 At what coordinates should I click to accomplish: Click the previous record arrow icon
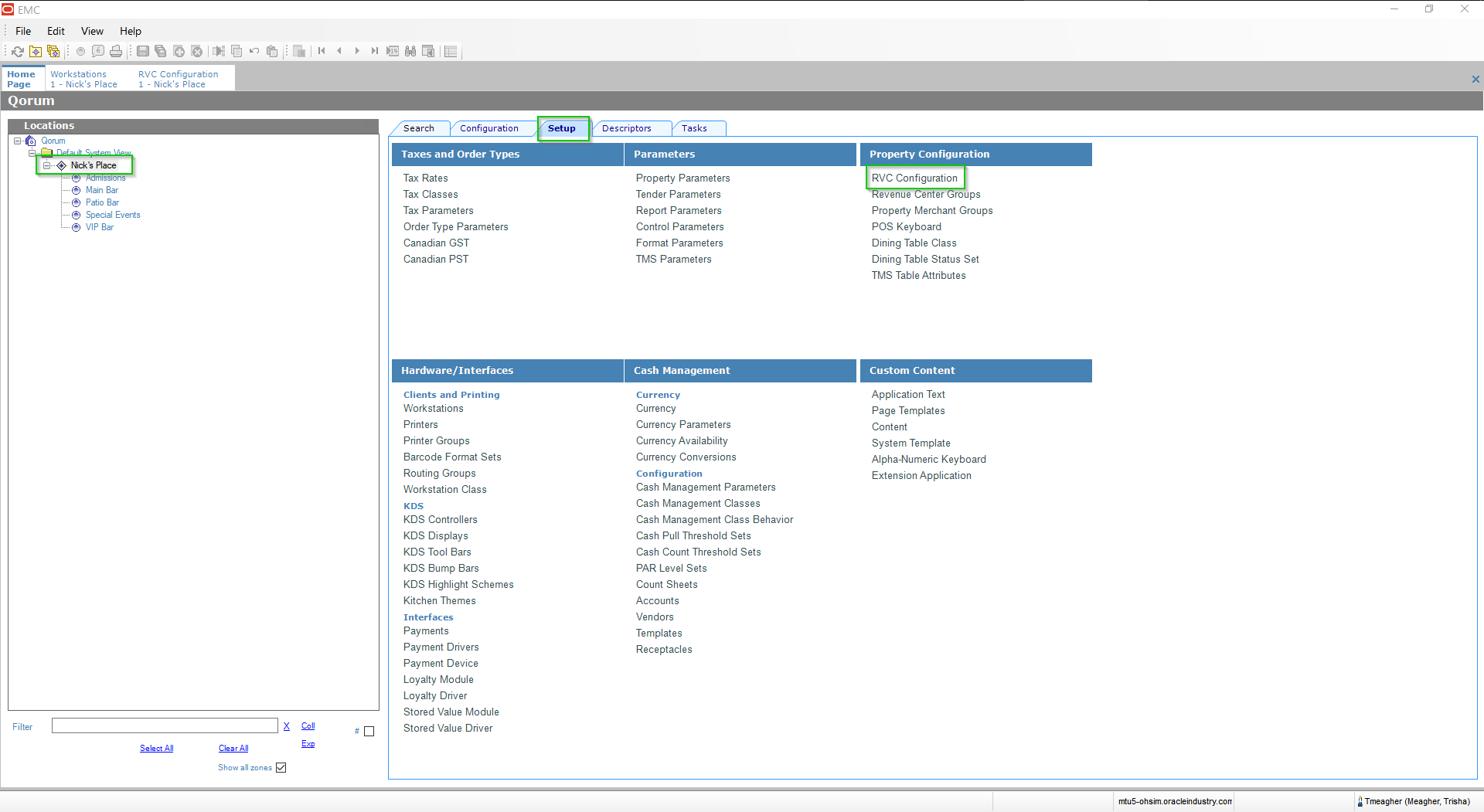click(x=339, y=52)
